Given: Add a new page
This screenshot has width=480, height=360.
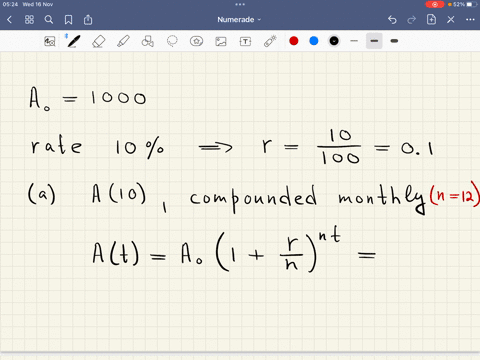Looking at the screenshot, I should pos(431,19).
